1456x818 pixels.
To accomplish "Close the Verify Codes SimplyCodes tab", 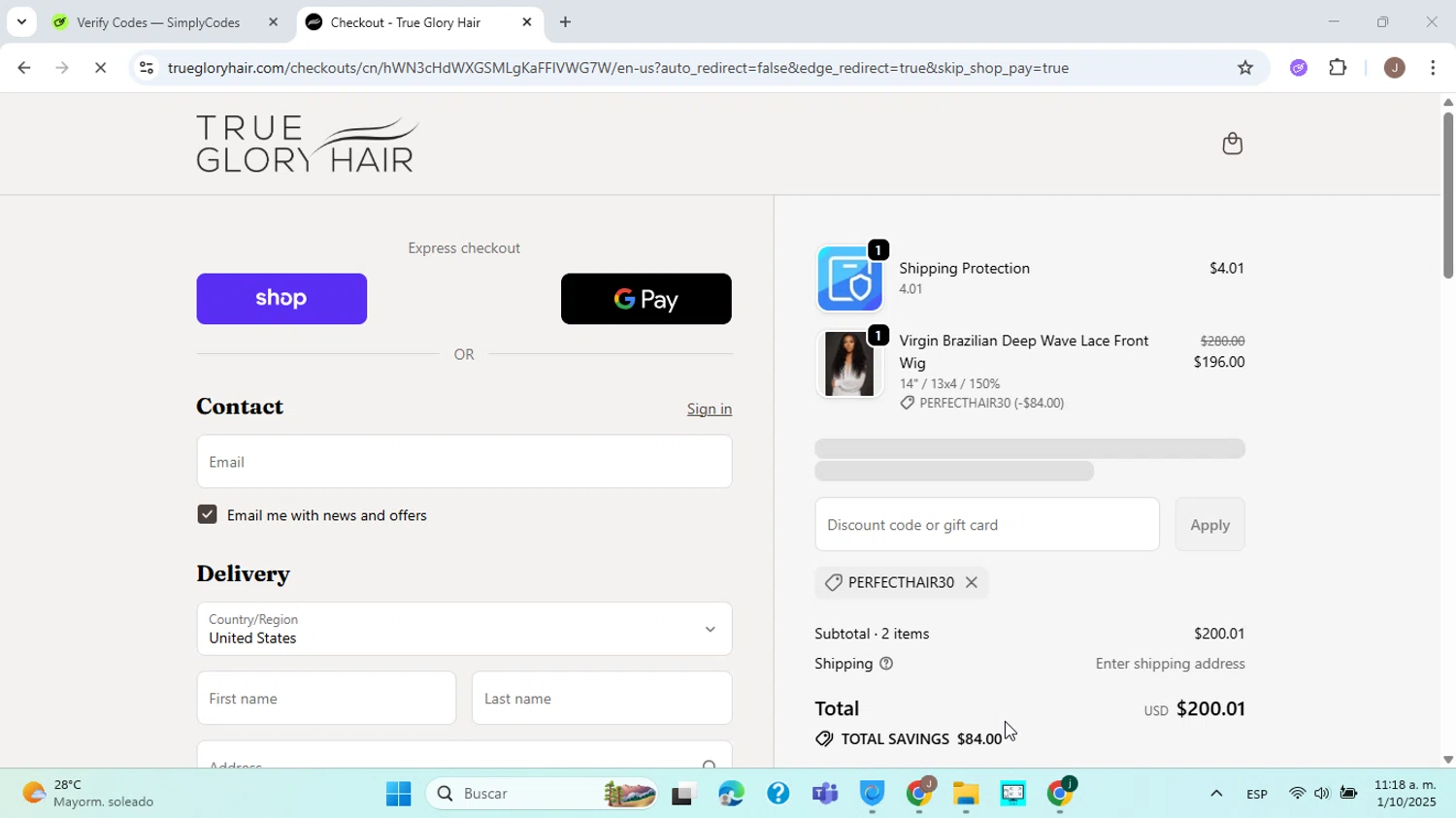I will click(273, 21).
